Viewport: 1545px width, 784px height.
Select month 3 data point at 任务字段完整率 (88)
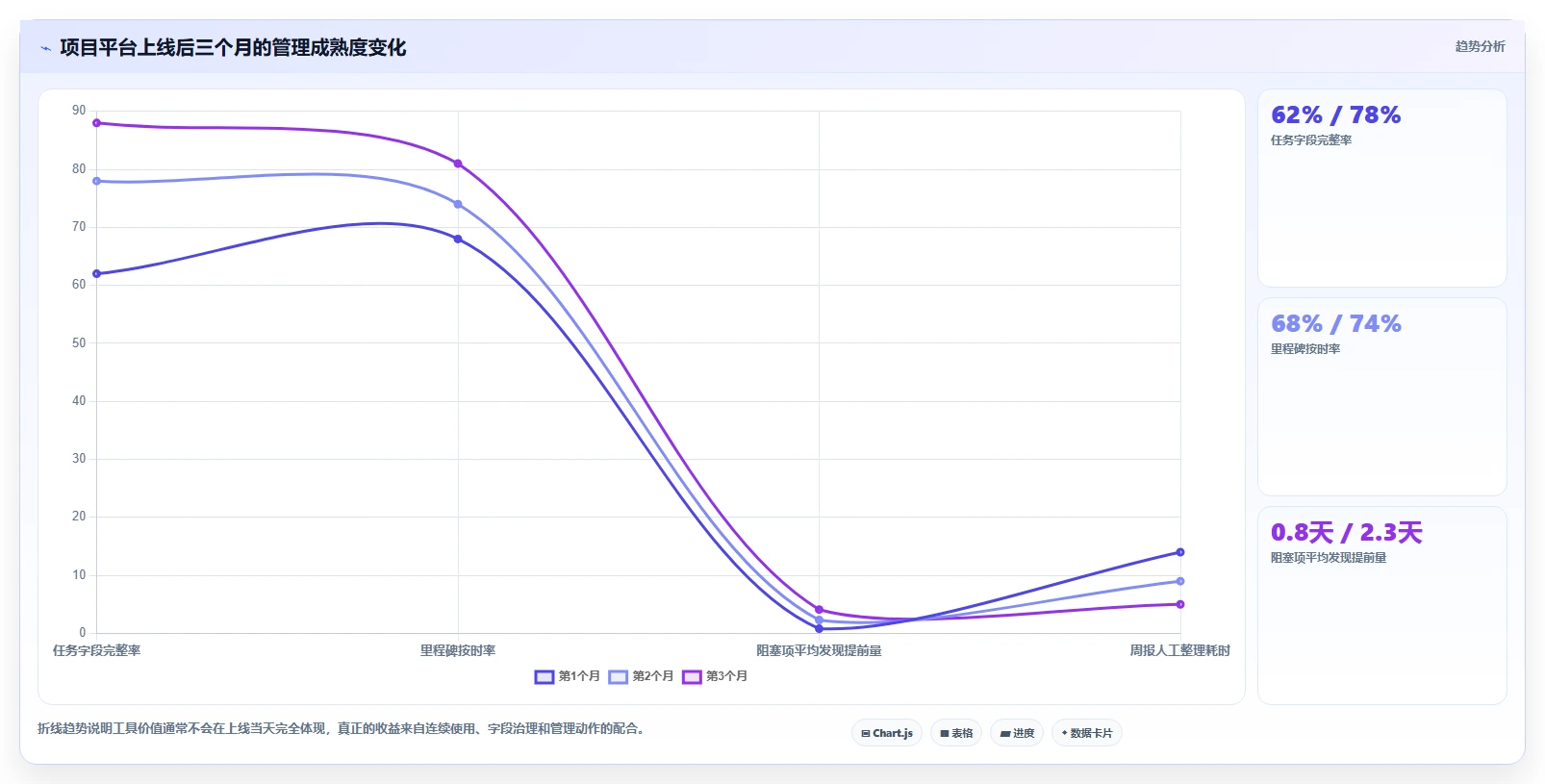click(96, 123)
